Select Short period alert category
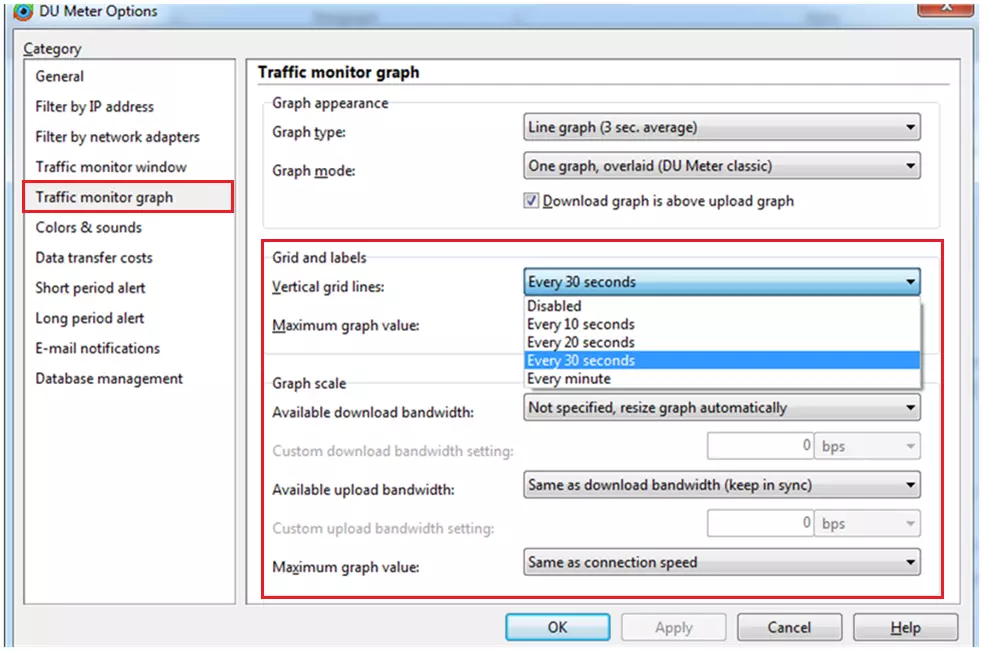 click(90, 288)
